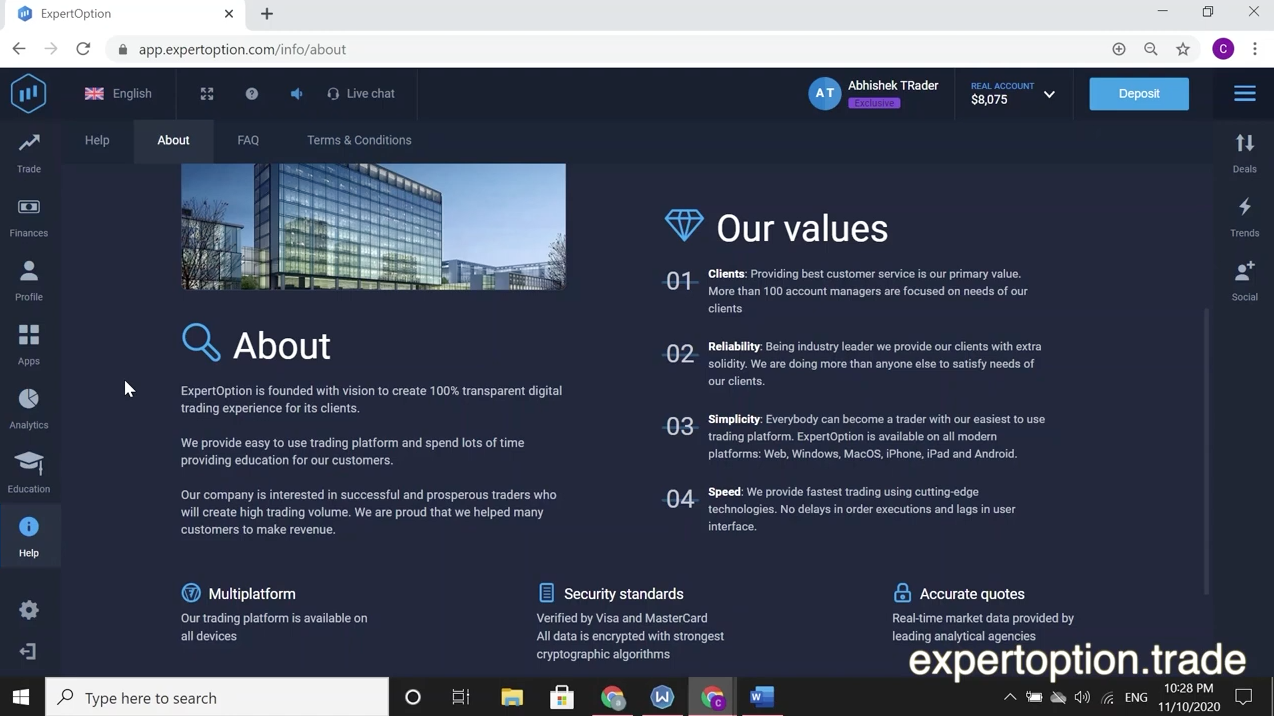Click the office building image
The width and height of the screenshot is (1274, 716).
pos(373,227)
